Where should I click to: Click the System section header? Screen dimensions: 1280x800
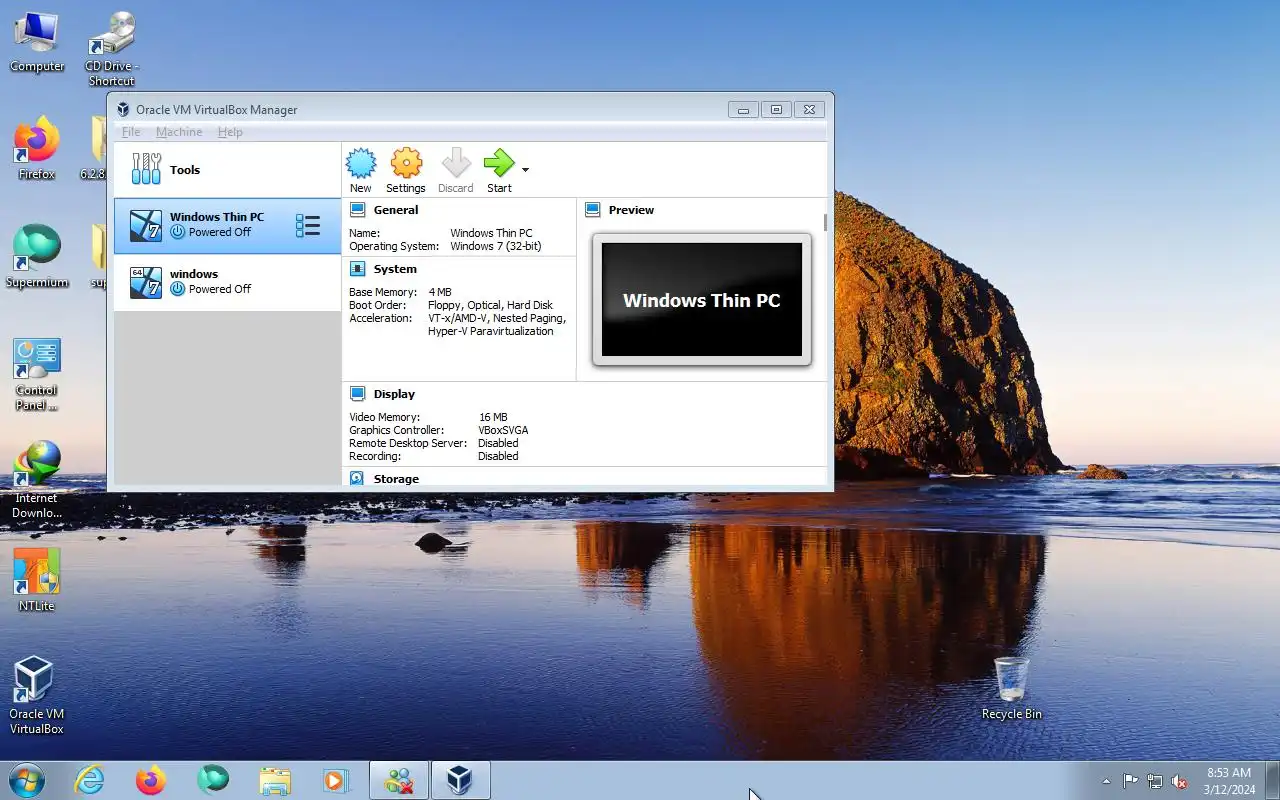click(x=395, y=269)
